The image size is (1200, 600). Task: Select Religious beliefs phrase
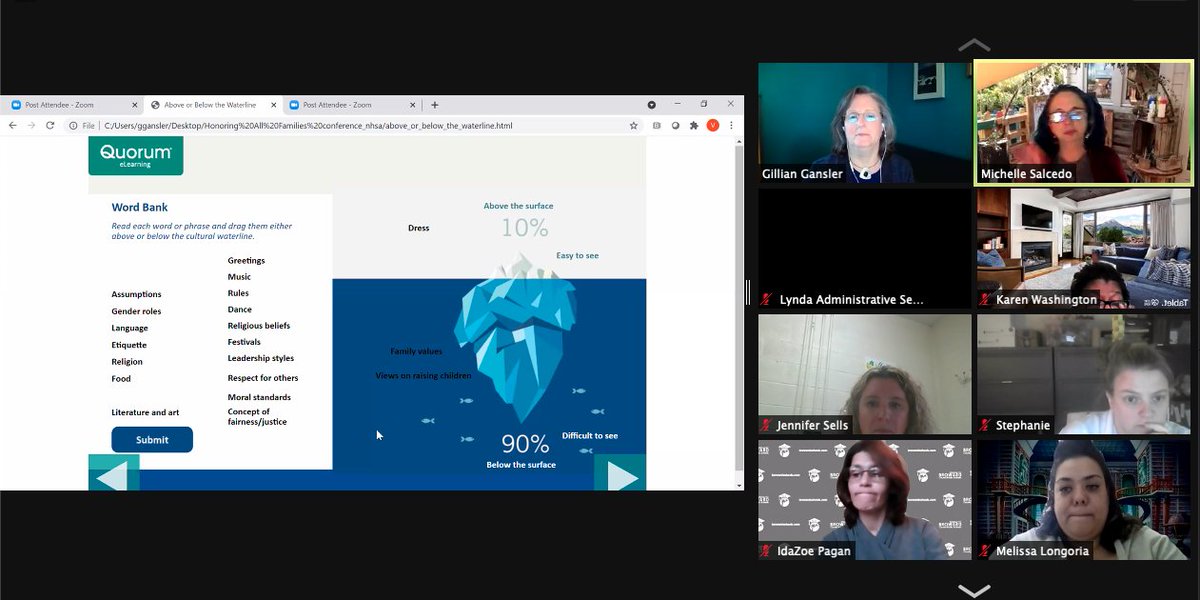coord(258,326)
